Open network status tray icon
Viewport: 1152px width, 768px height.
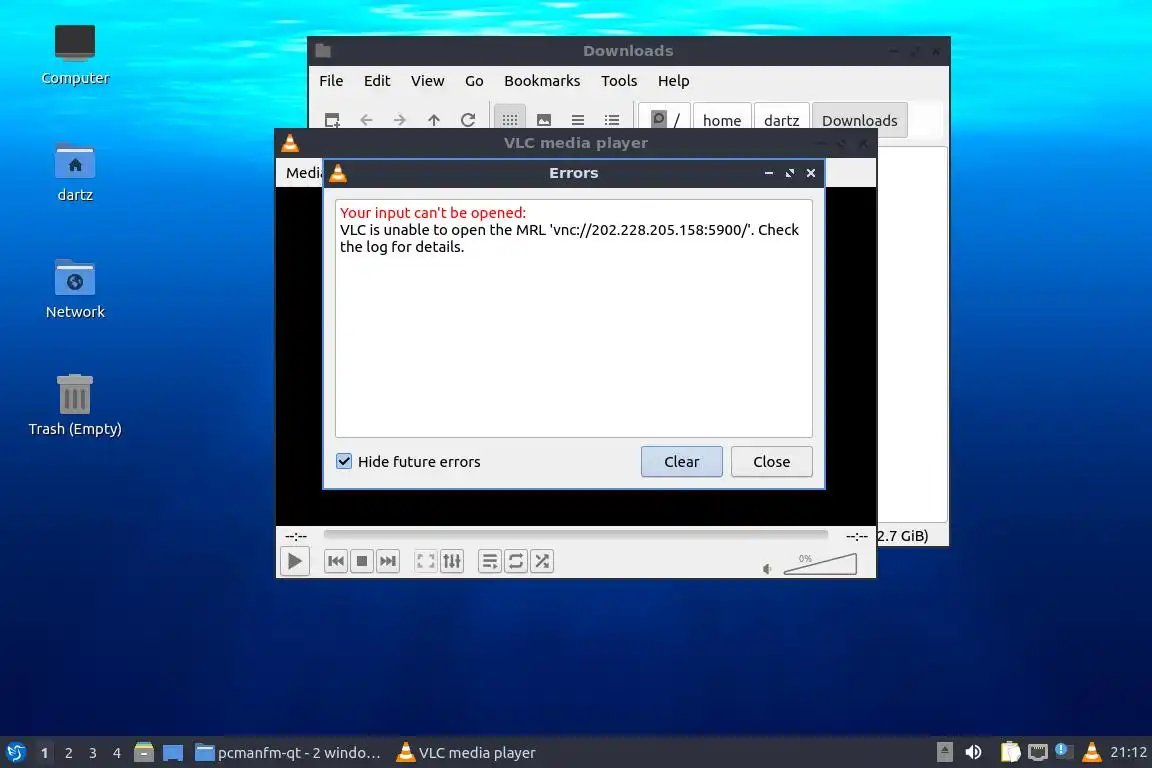[x=1037, y=752]
